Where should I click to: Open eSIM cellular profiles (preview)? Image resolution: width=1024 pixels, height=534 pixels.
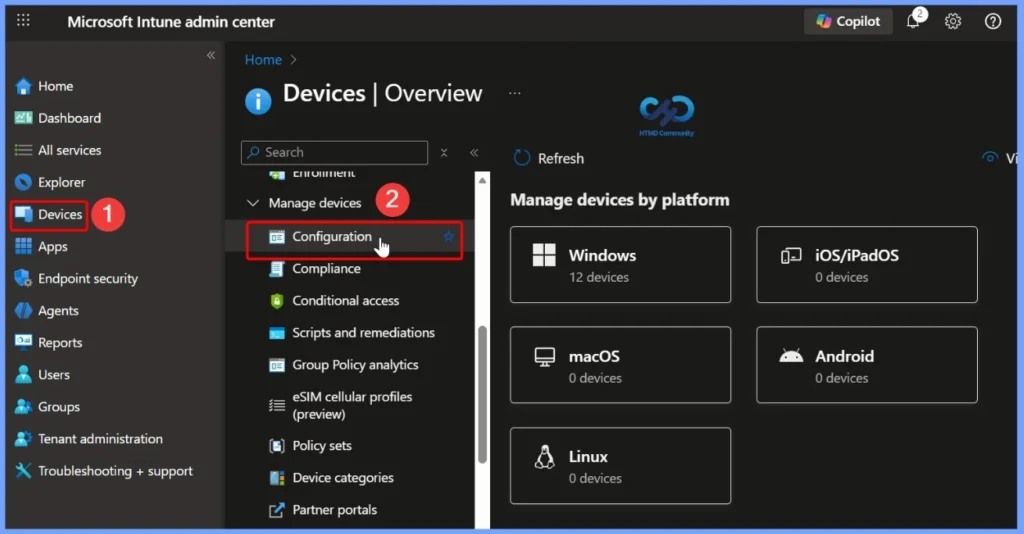click(352, 405)
